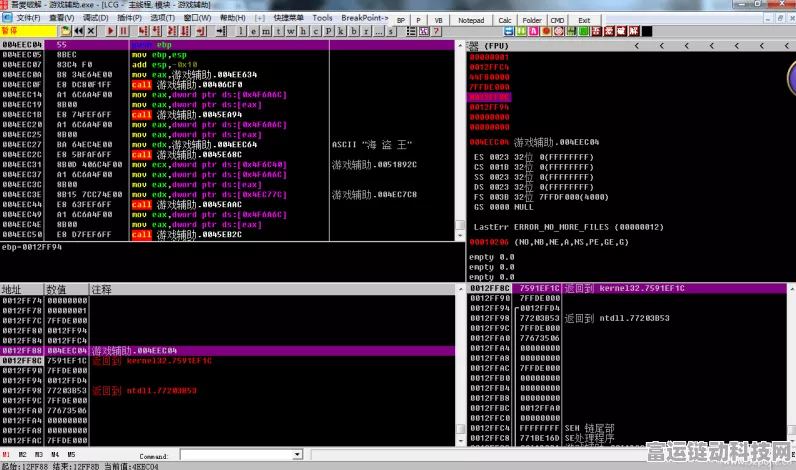Click the Calc button

click(x=505, y=20)
